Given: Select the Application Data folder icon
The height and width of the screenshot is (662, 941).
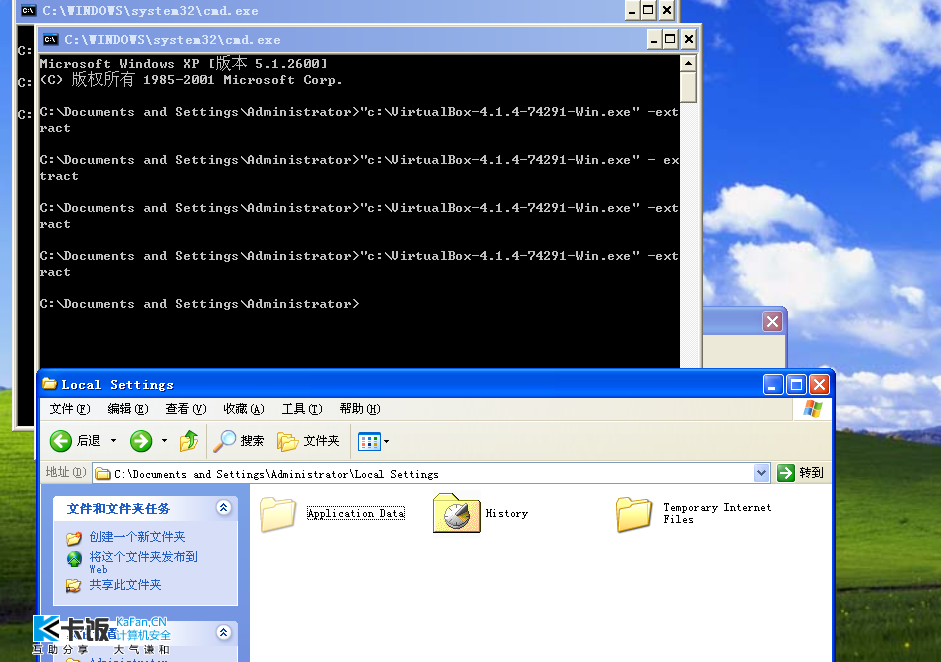Looking at the screenshot, I should 278,514.
